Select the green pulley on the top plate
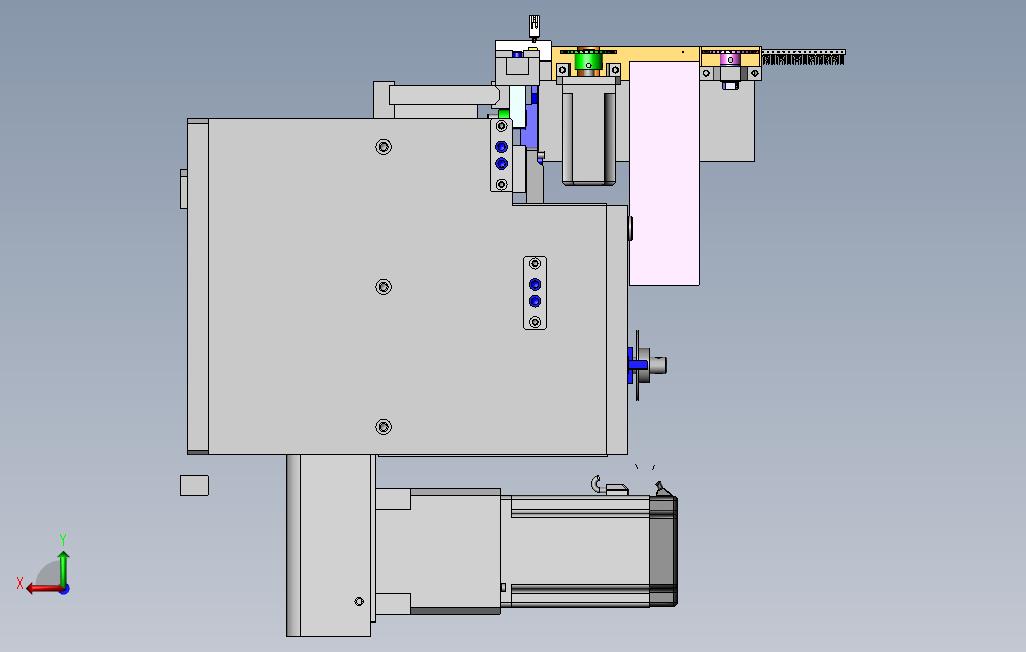The height and width of the screenshot is (652, 1026). tap(588, 62)
